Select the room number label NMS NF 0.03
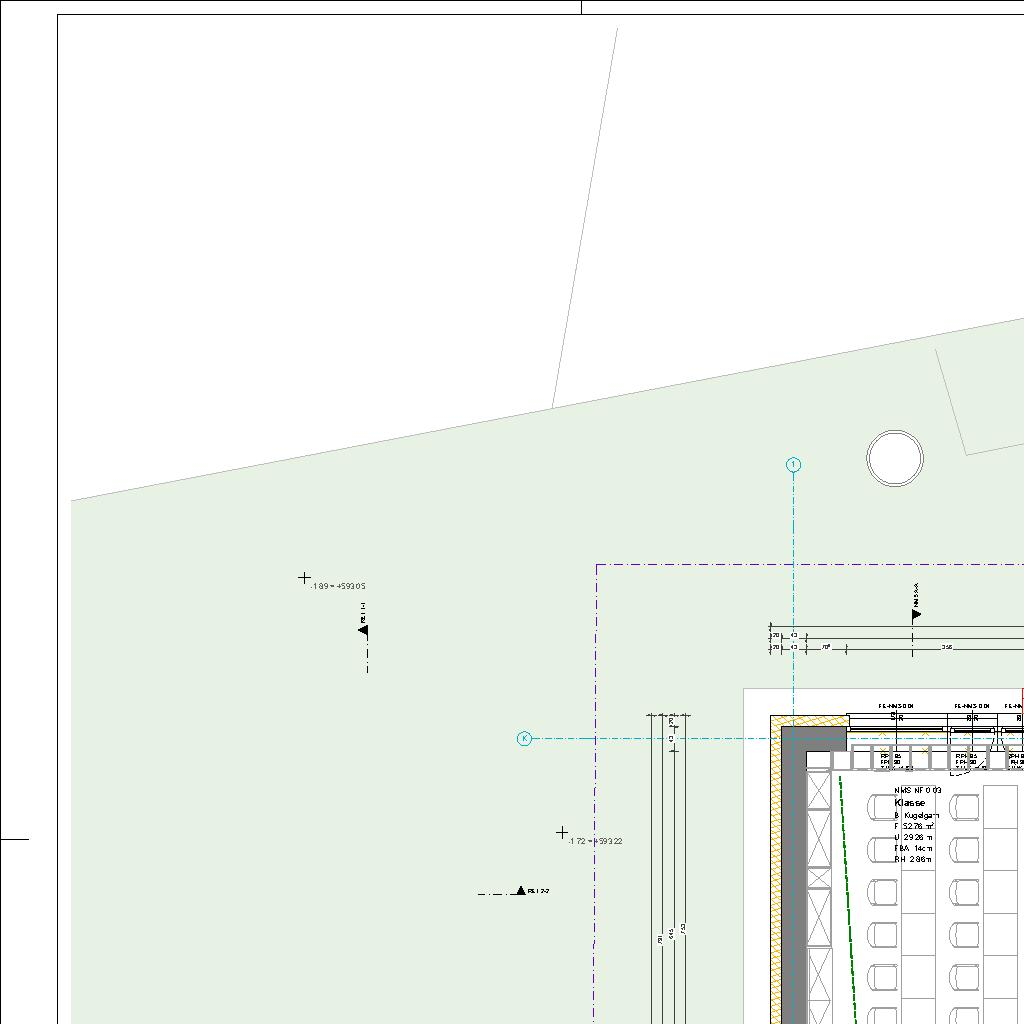Image resolution: width=1024 pixels, height=1024 pixels. tap(918, 791)
